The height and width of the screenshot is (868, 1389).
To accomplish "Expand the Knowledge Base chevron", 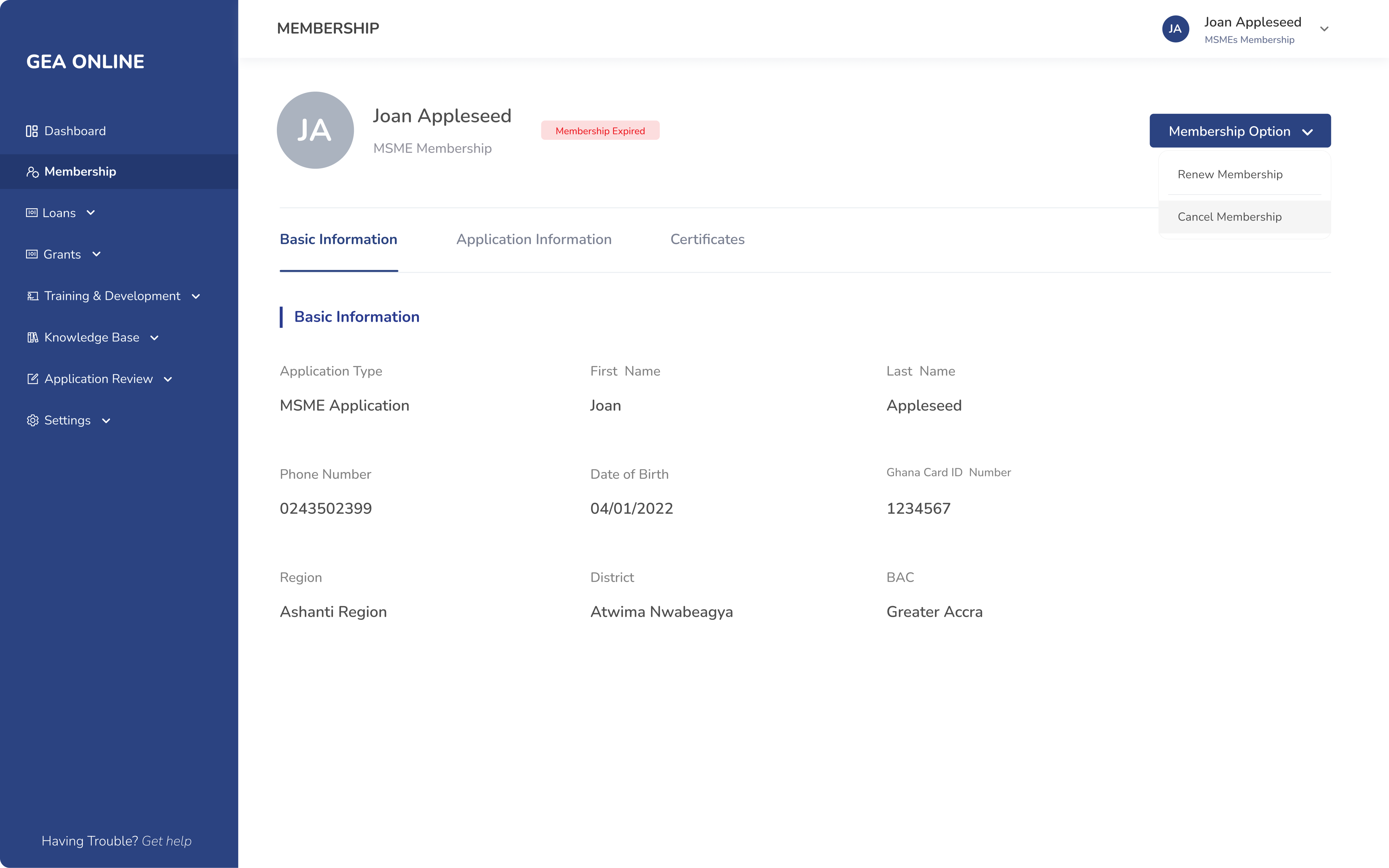I will click(154, 338).
